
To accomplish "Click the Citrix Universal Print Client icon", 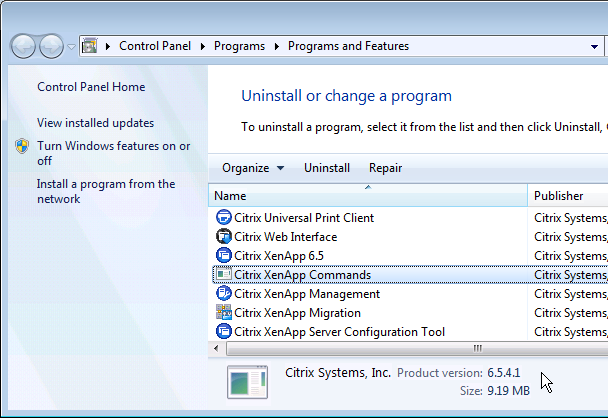I will point(224,218).
